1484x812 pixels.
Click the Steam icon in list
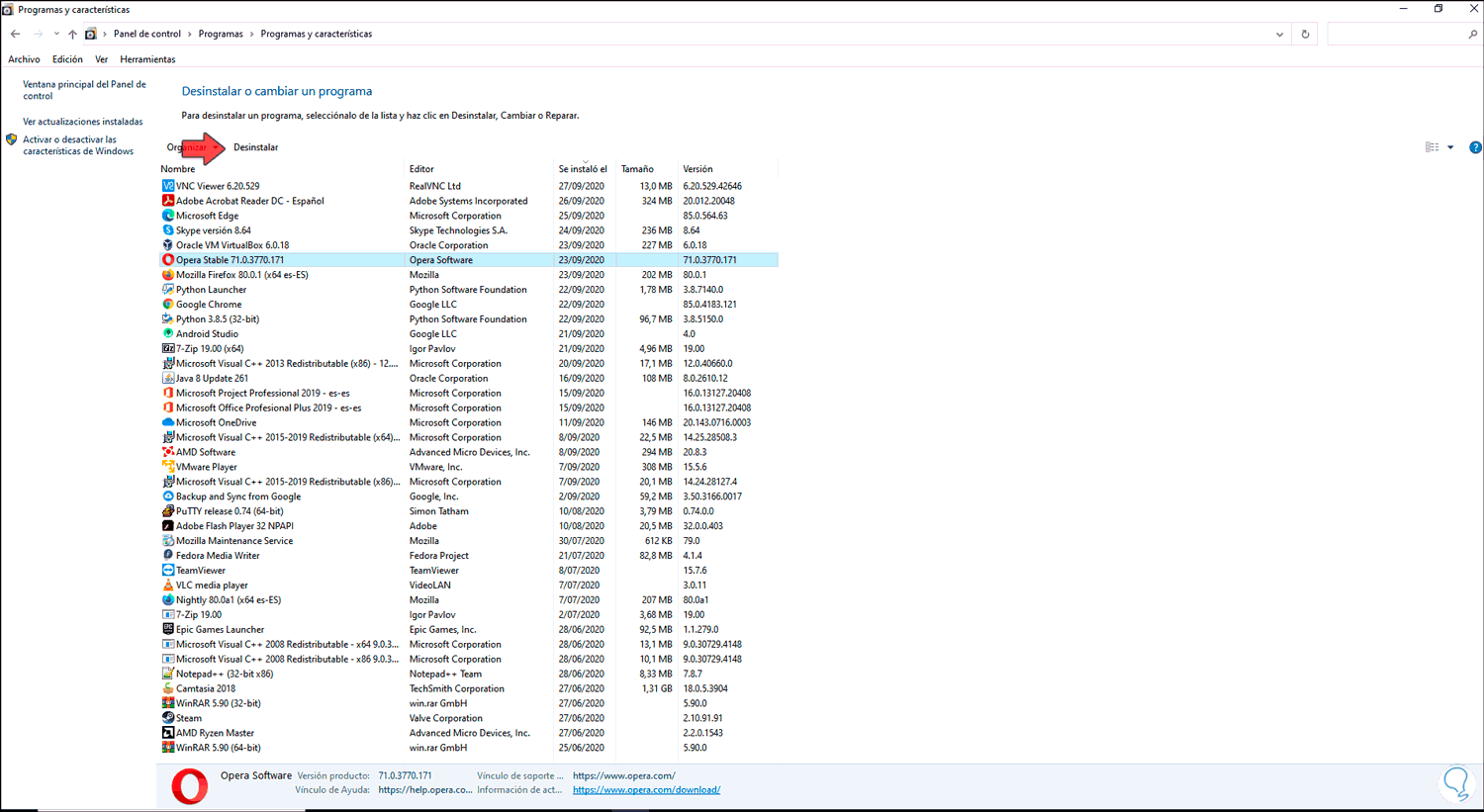click(x=168, y=718)
